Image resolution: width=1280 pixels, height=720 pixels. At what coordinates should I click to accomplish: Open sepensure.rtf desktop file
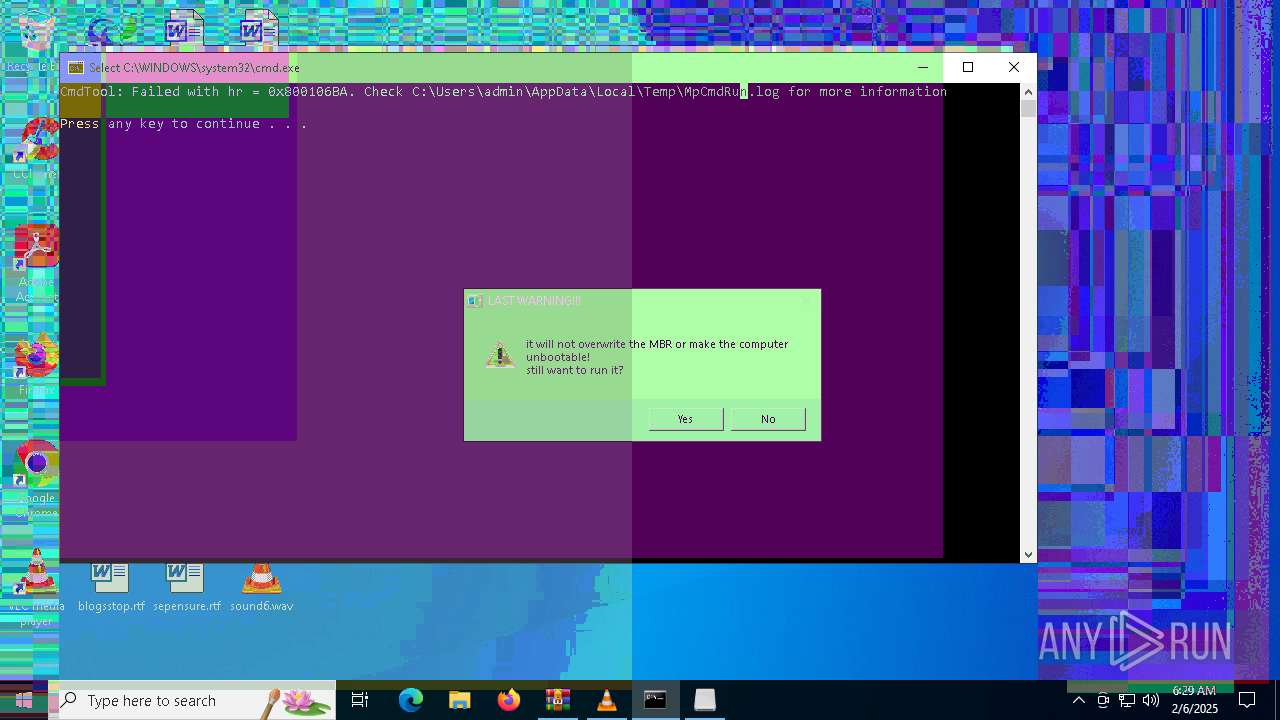tap(187, 586)
